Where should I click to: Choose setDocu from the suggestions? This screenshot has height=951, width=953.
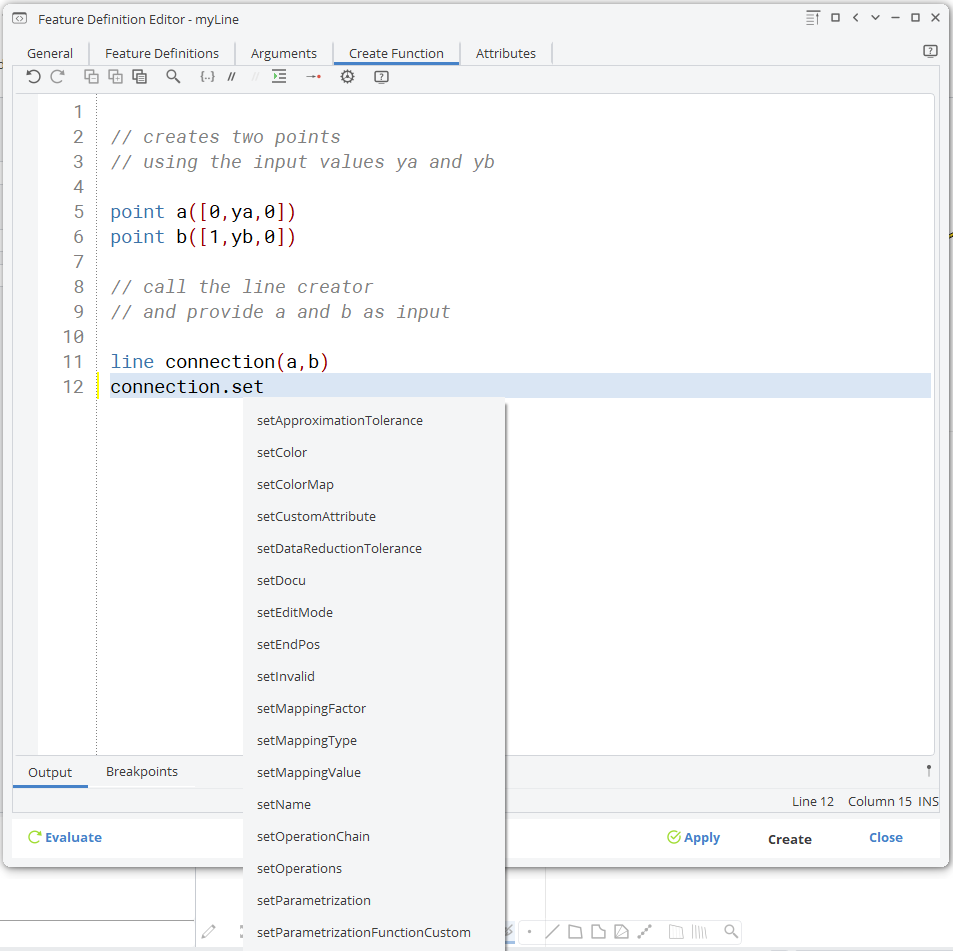[x=374, y=580]
